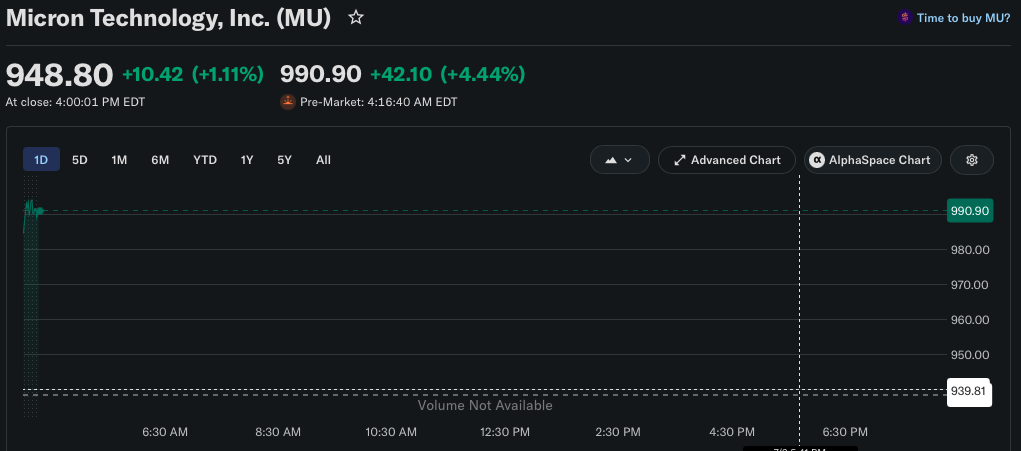The height and width of the screenshot is (451, 1021).
Task: Click the Volume Not Available label
Action: (485, 405)
